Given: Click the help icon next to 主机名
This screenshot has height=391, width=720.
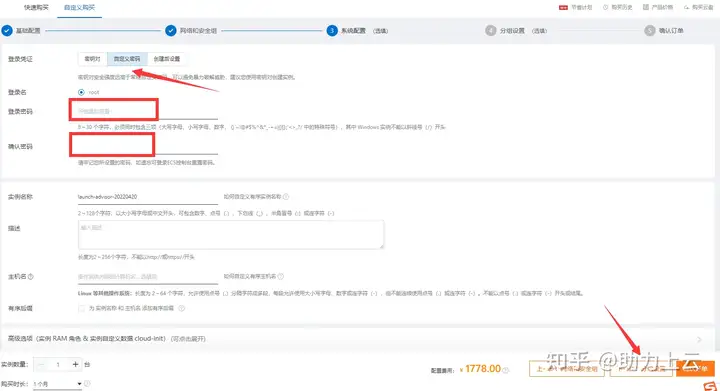Looking at the screenshot, I should click(x=31, y=277).
